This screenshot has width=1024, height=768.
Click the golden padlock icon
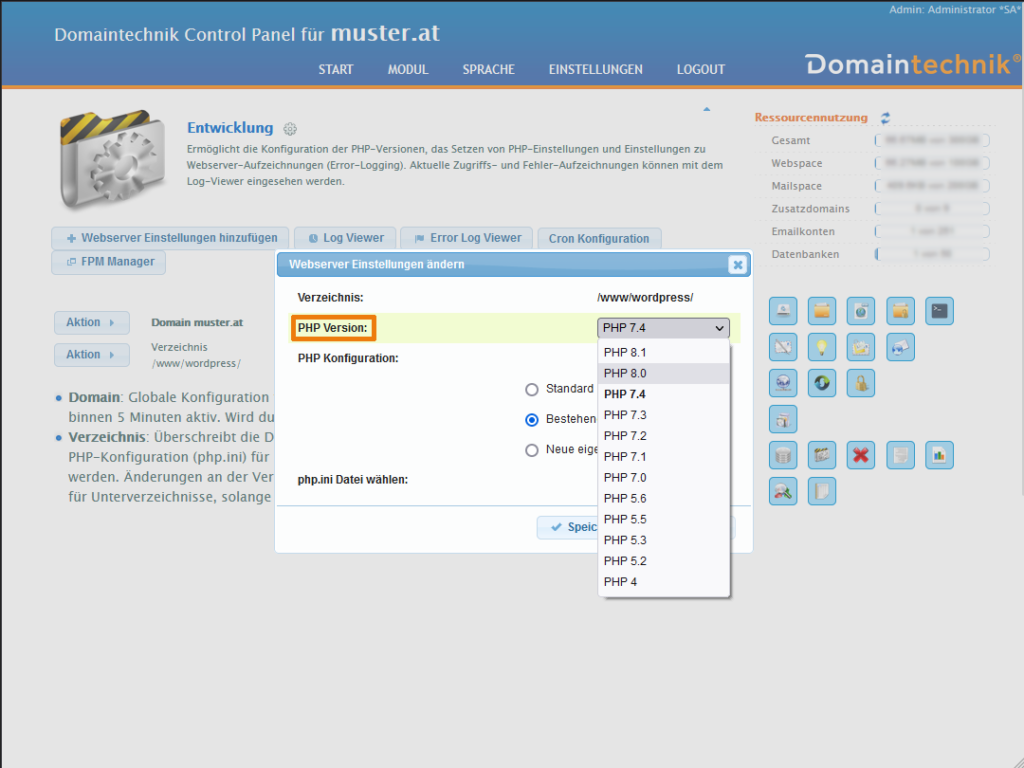click(x=861, y=383)
